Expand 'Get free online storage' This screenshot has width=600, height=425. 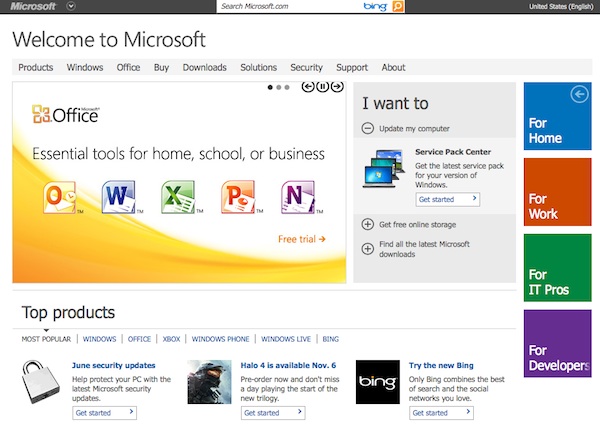click(368, 224)
